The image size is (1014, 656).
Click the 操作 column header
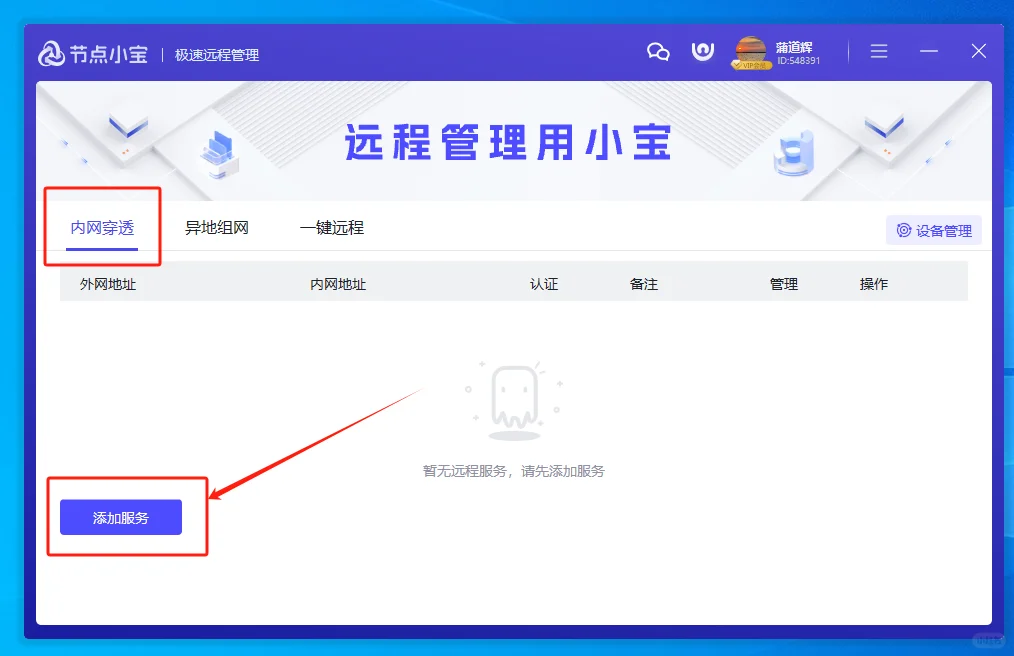coord(874,284)
